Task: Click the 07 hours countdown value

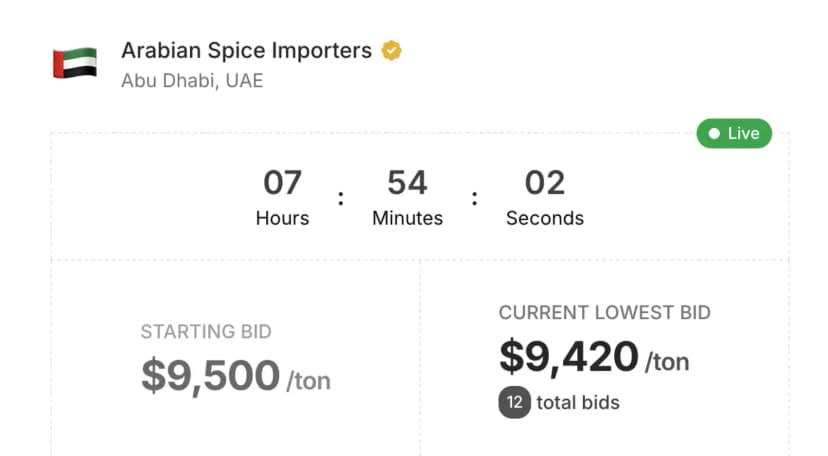Action: (282, 183)
